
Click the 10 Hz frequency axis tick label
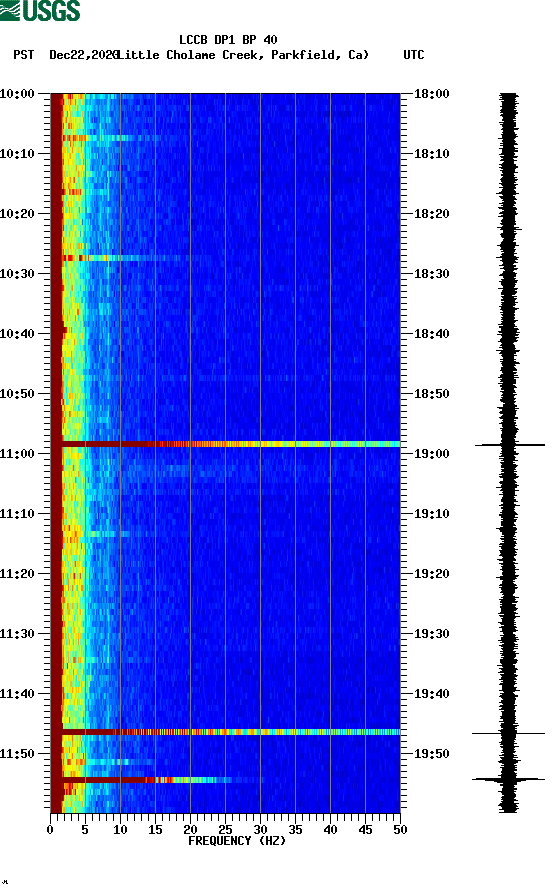120,830
